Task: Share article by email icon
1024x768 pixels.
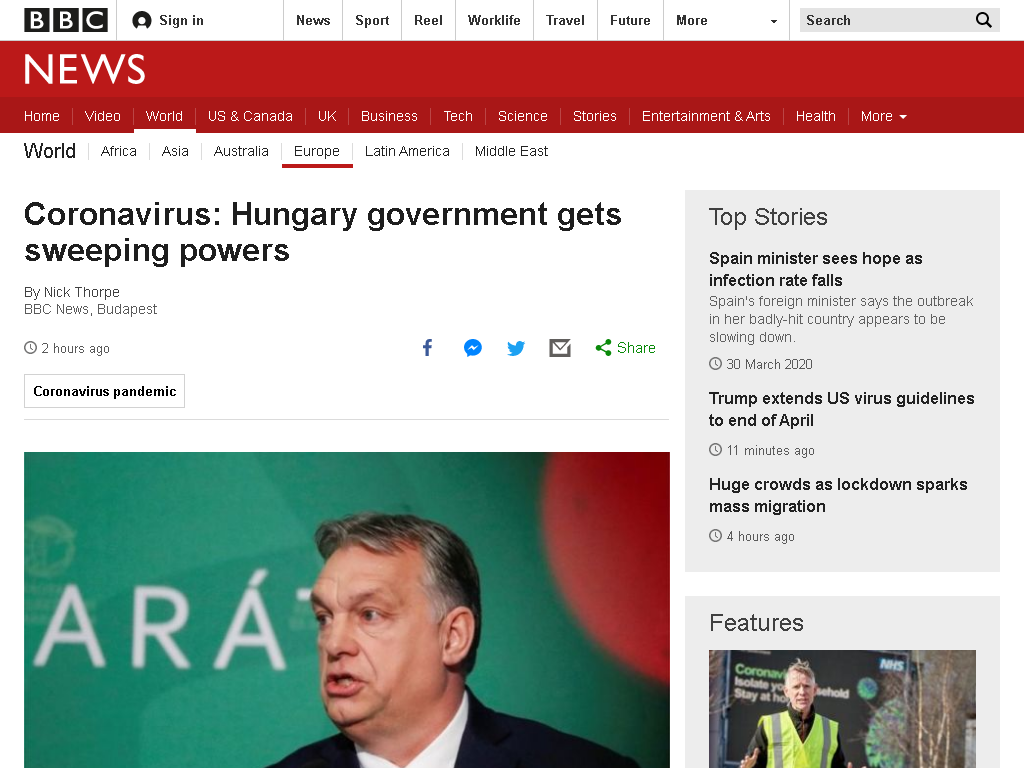Action: 560,348
